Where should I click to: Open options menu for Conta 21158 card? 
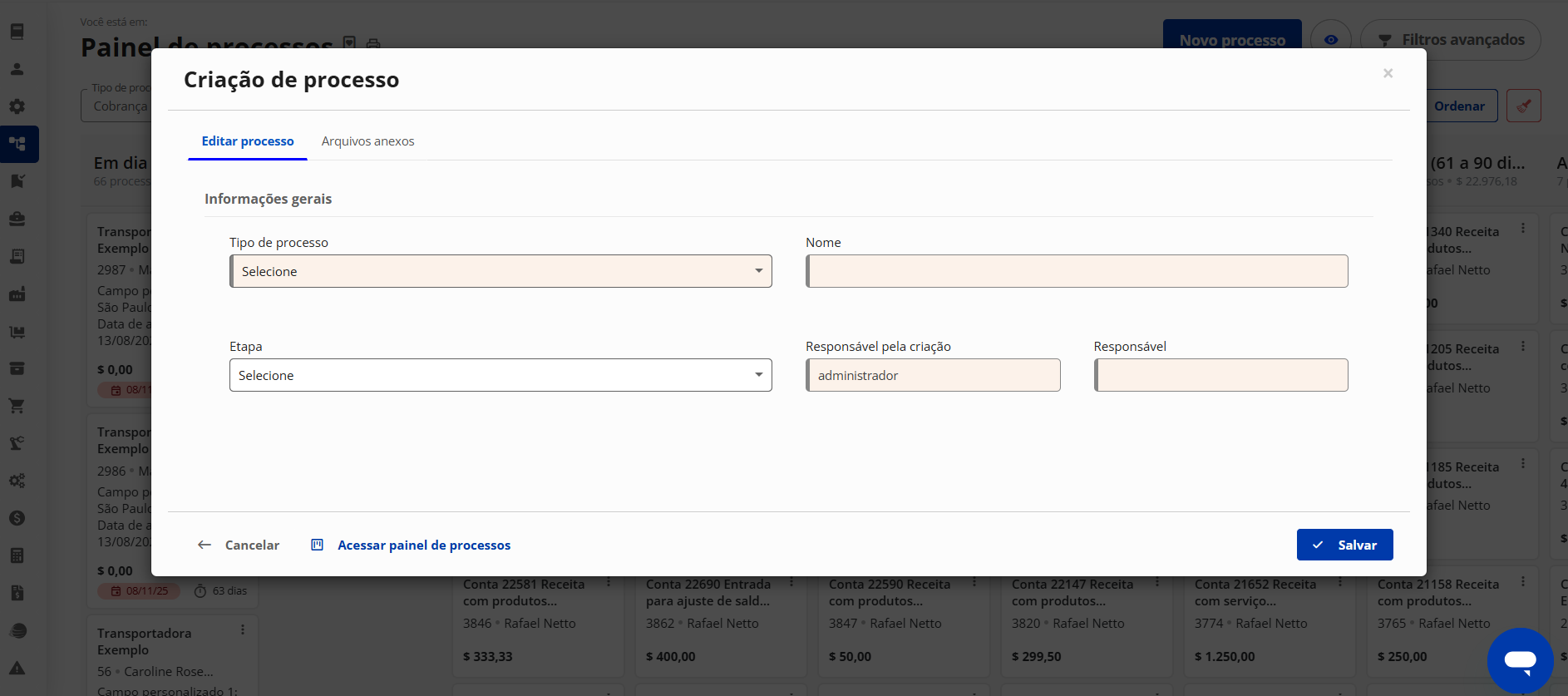(1523, 583)
